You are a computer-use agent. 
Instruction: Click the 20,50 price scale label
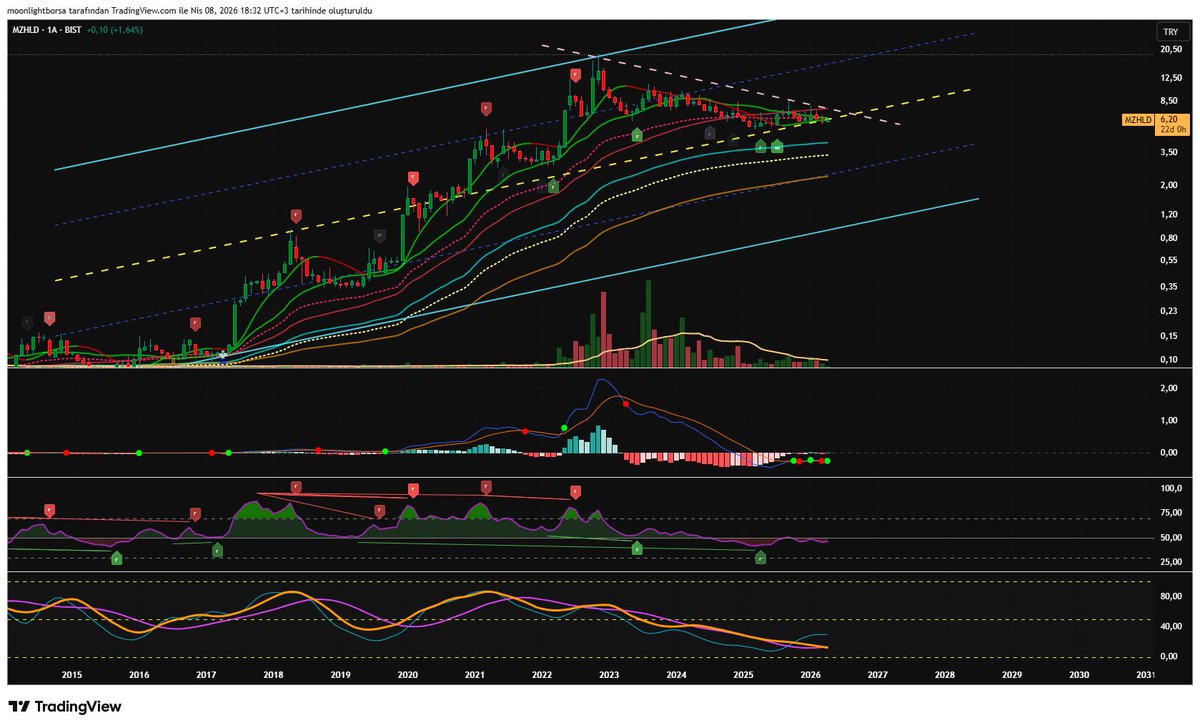pyautogui.click(x=1170, y=50)
